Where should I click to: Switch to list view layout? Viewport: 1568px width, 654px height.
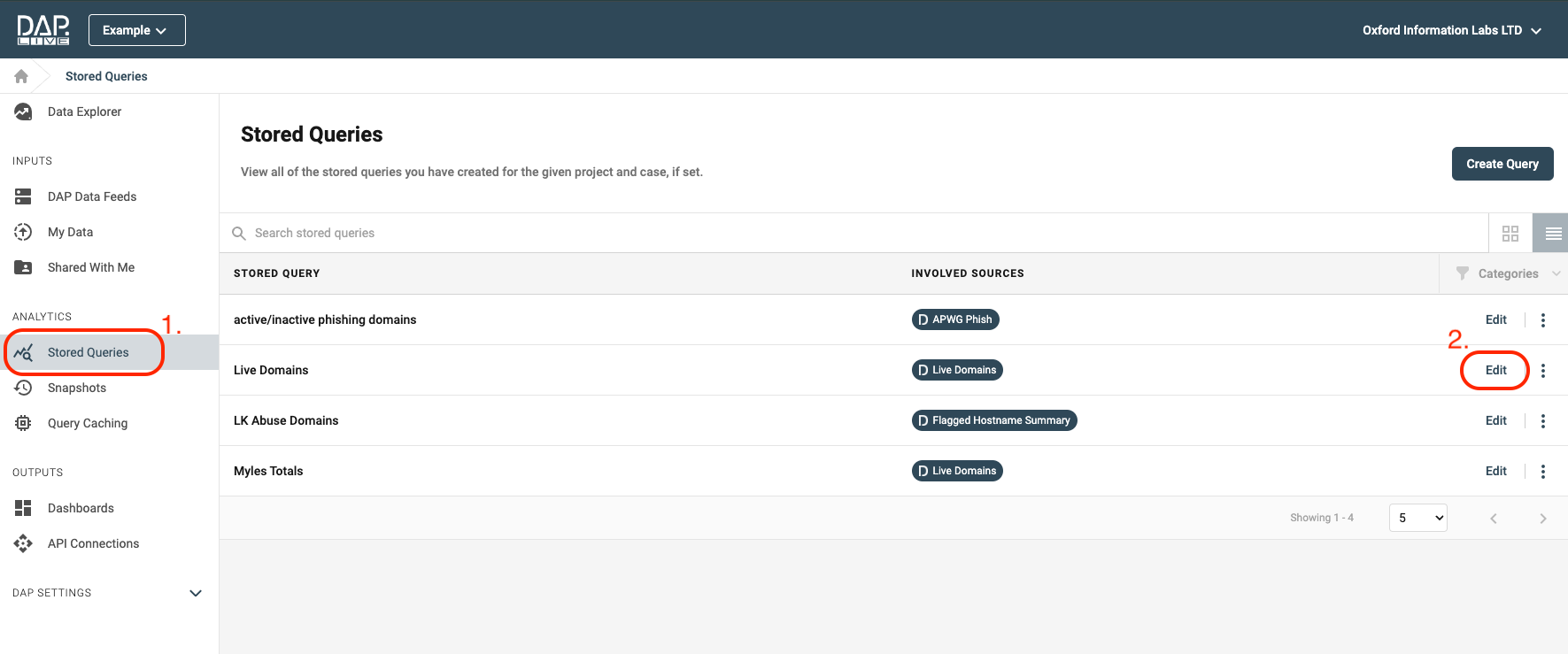click(1552, 234)
